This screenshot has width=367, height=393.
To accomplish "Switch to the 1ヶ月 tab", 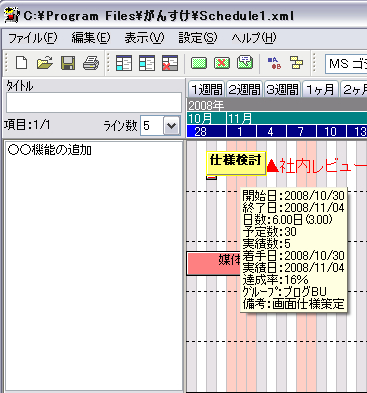I will (x=320, y=89).
